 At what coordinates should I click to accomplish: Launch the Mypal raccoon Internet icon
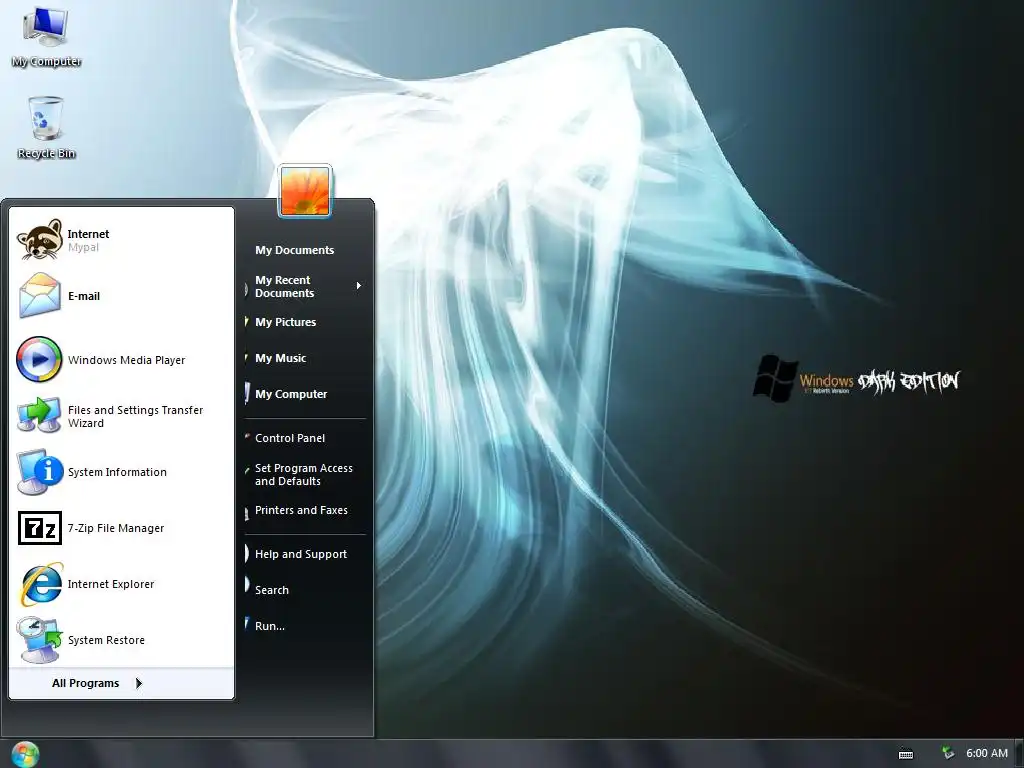(39, 240)
